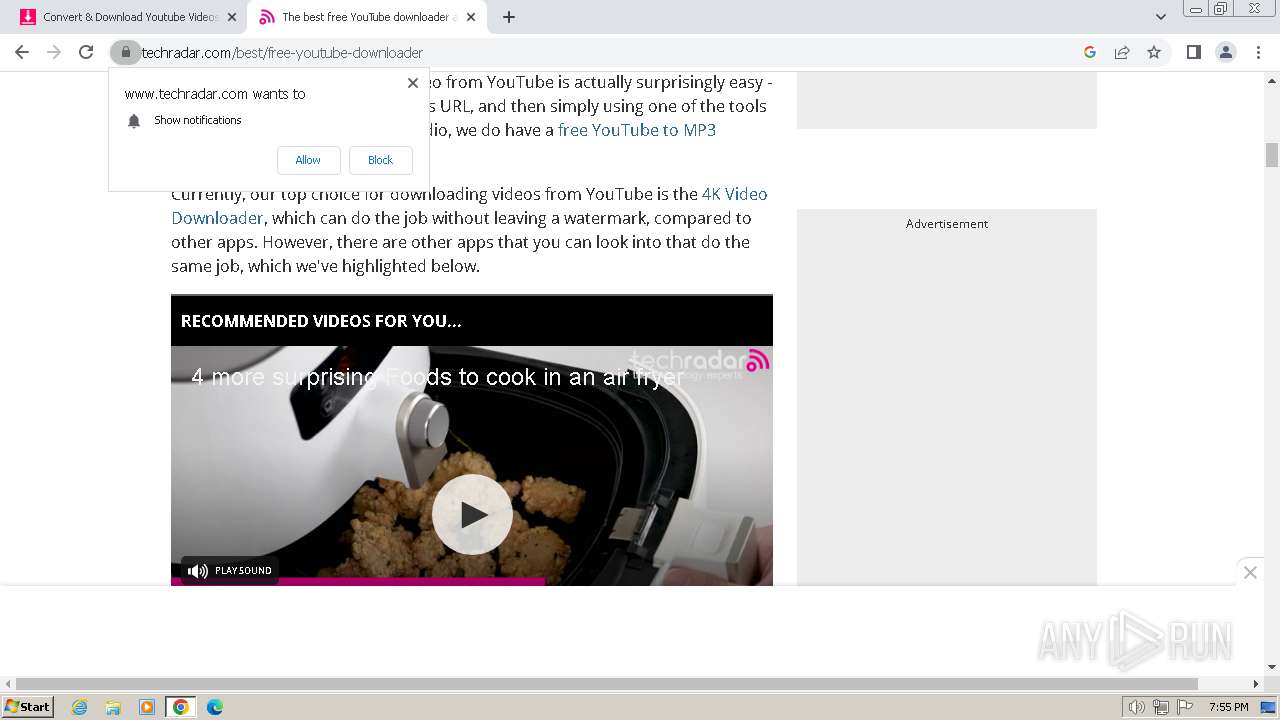Viewport: 1280px width, 720px height.
Task: Click the video title about air fryer
Action: point(437,377)
